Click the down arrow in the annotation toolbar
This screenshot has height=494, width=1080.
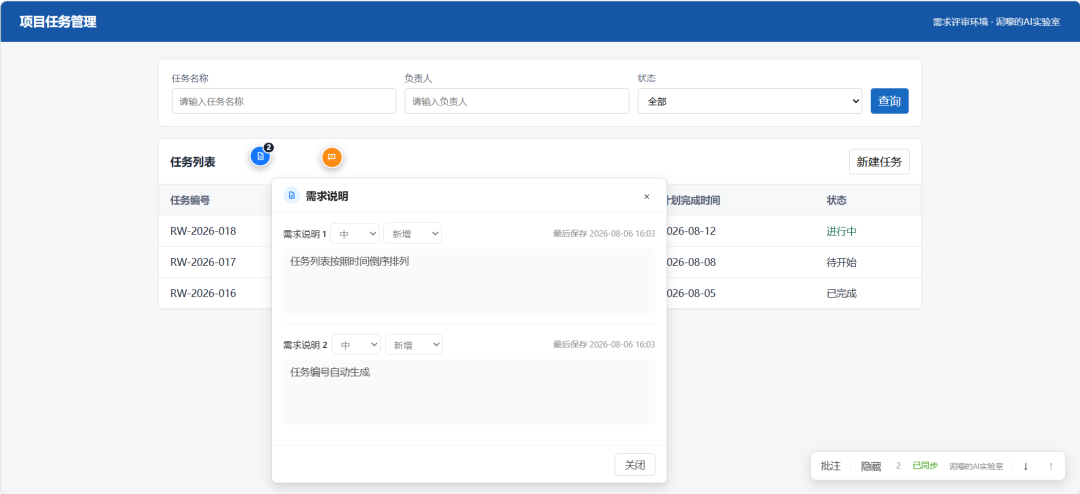1025,466
